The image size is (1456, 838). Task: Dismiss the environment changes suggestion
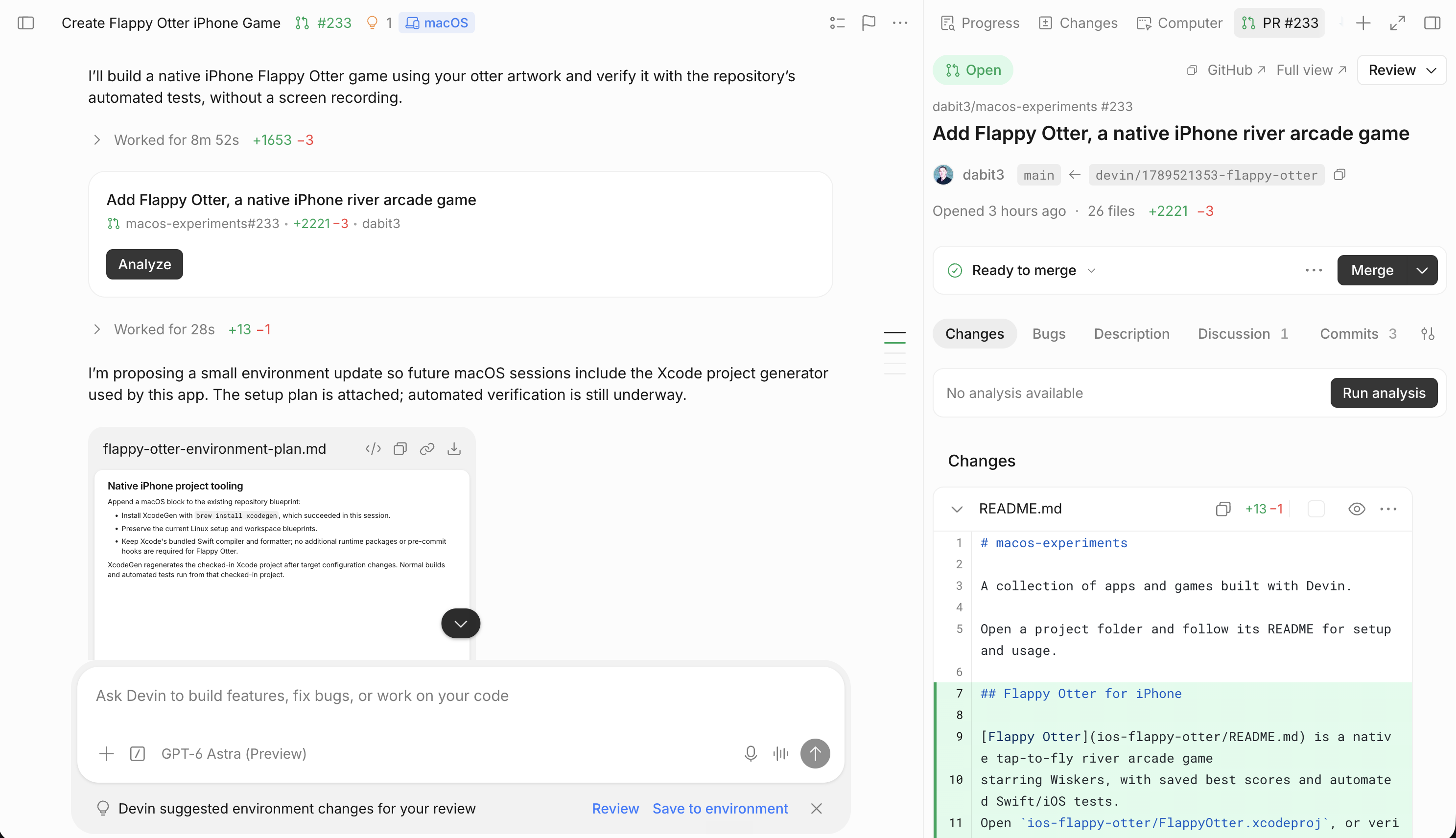816,809
